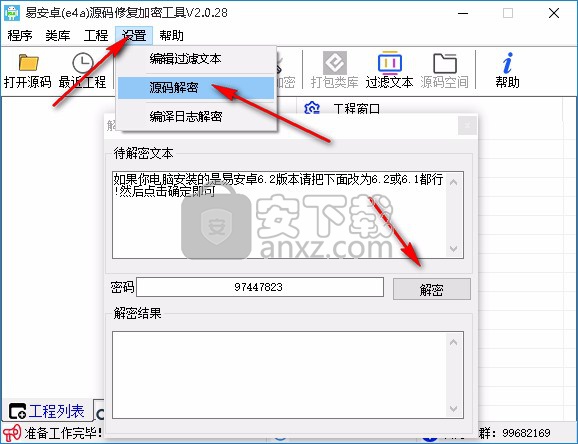
Task: Click the 准备工作完毕 status text
Action: tap(63, 433)
